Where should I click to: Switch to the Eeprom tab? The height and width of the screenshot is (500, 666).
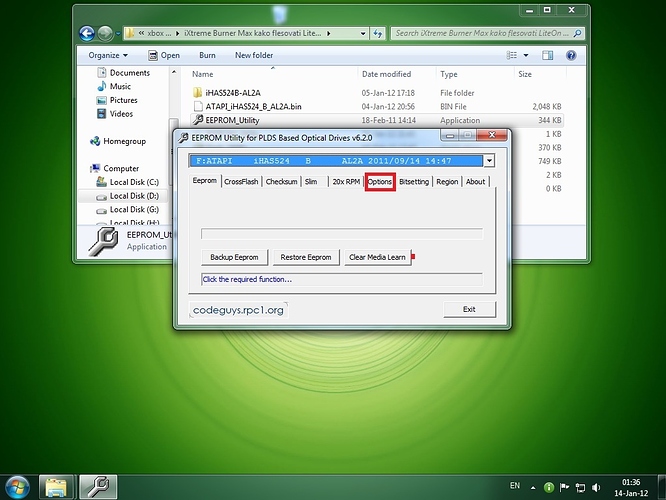pos(205,181)
